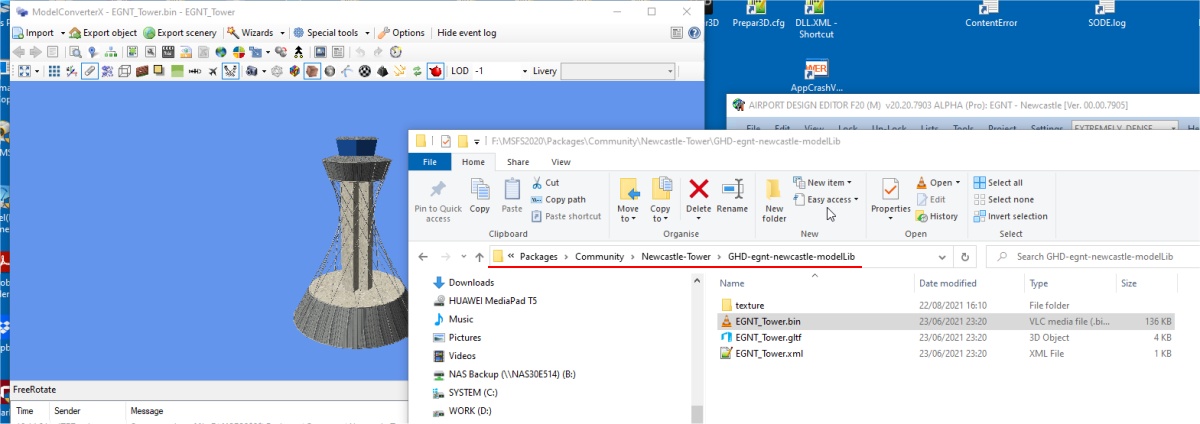Click the hierarchy tree icon

pyautogui.click(x=110, y=52)
